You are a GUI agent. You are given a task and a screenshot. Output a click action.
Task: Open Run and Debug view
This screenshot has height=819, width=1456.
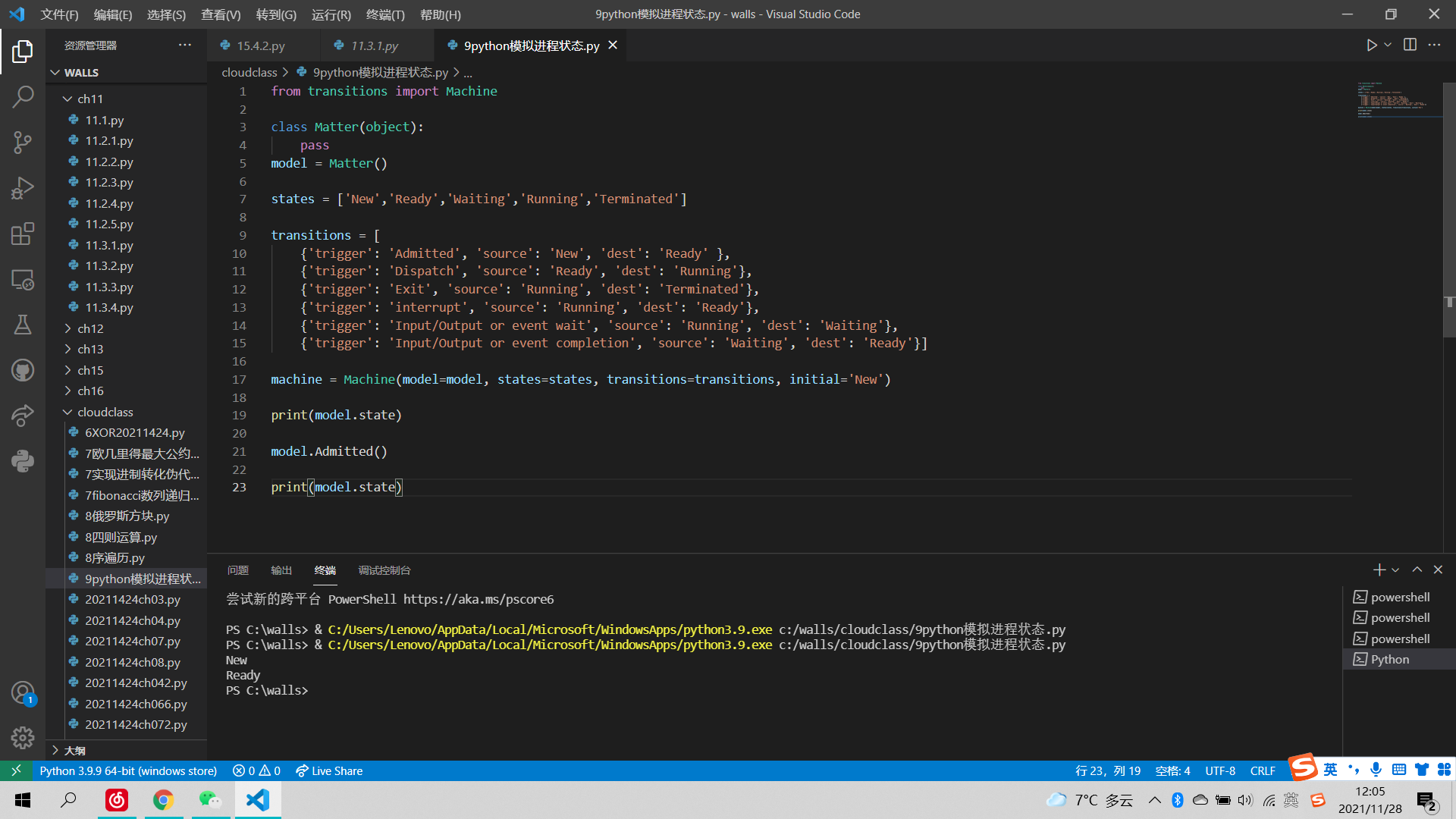coord(23,187)
